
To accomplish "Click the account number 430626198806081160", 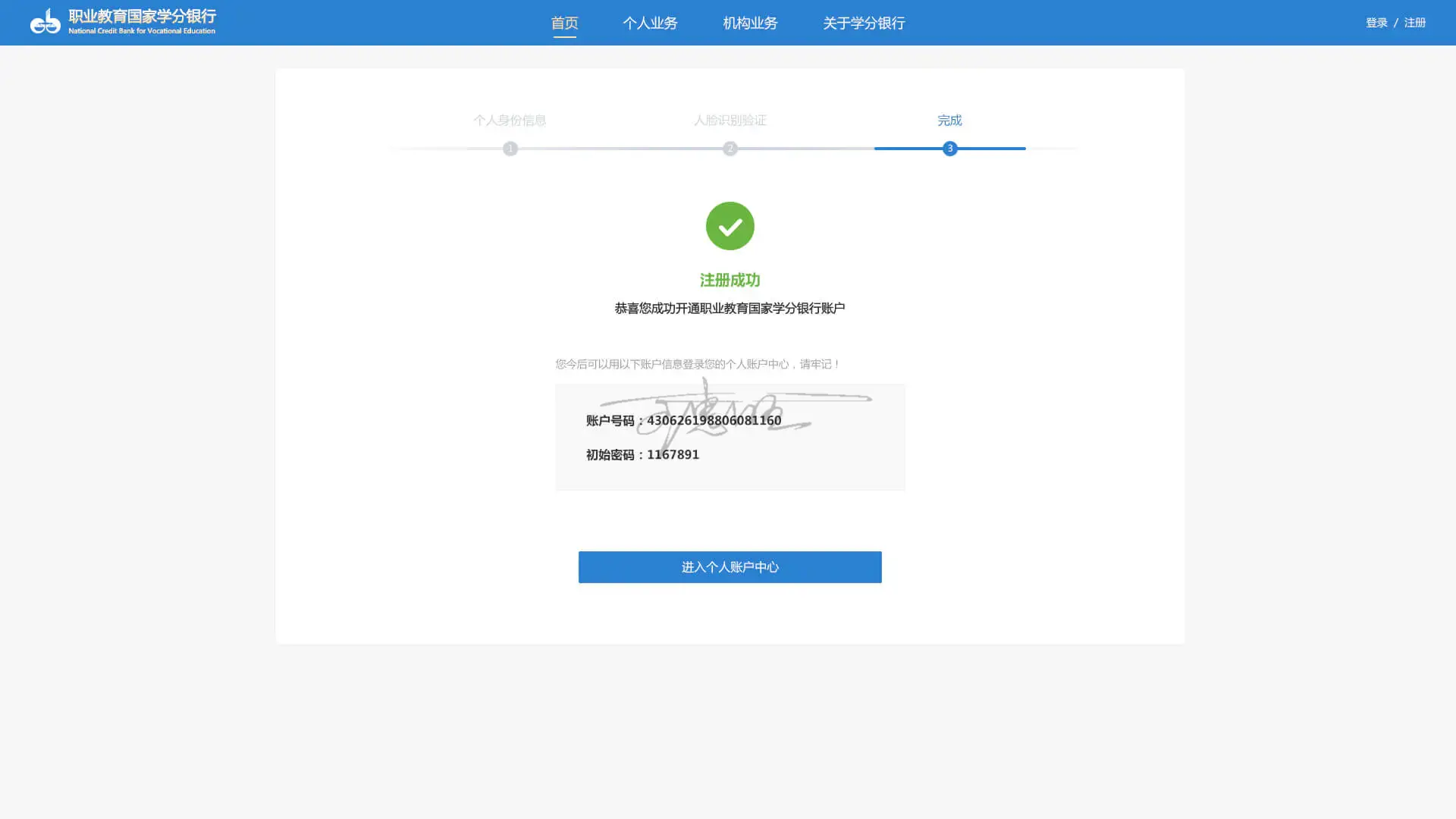I will click(x=714, y=421).
